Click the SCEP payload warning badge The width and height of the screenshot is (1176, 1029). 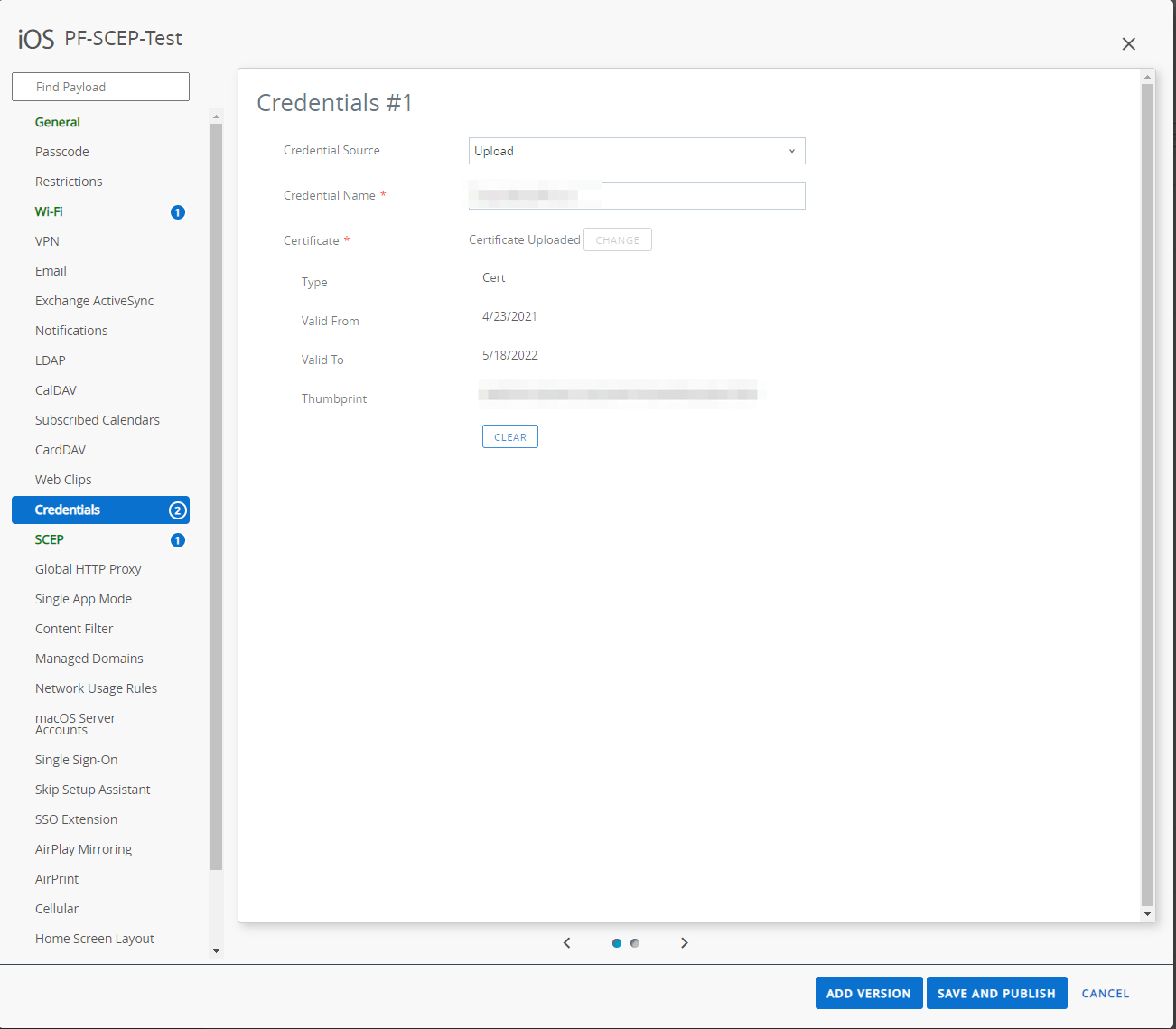pos(178,539)
